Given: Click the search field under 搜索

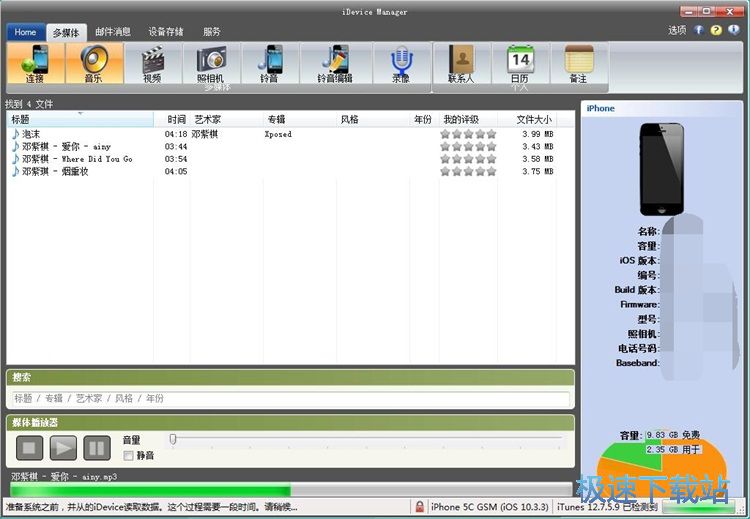Looking at the screenshot, I should point(290,398).
